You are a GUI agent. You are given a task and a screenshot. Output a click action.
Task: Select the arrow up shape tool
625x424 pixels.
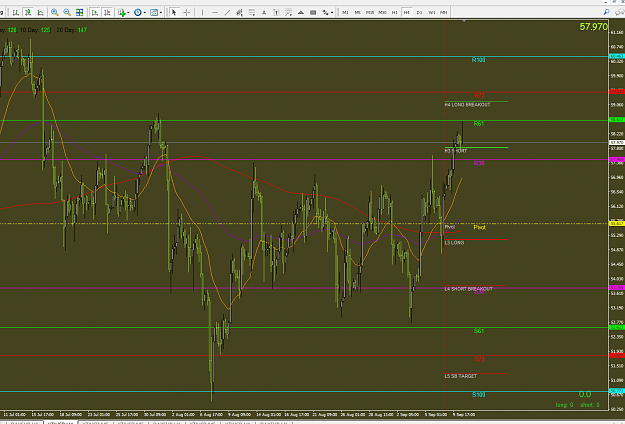pos(301,12)
